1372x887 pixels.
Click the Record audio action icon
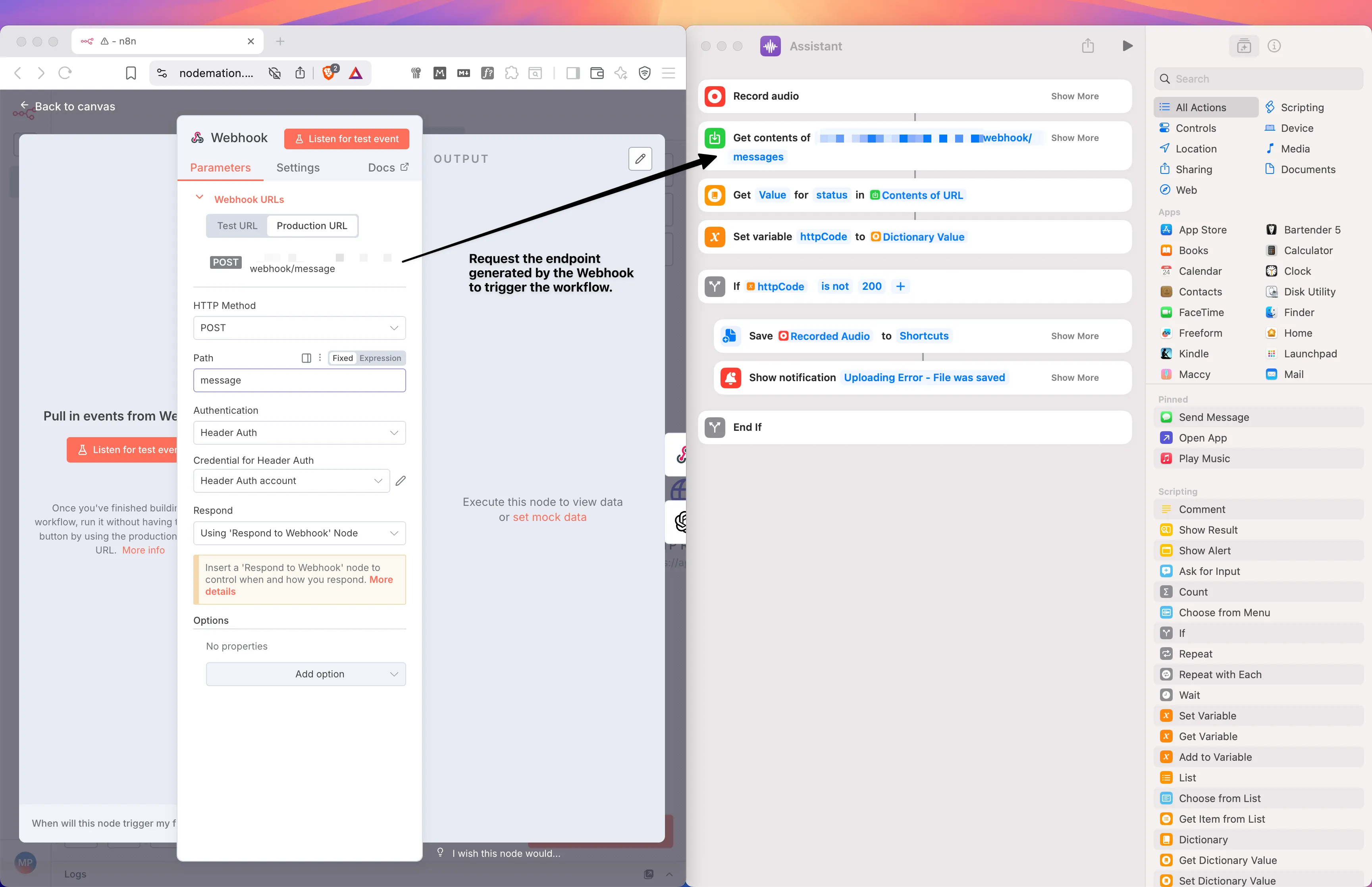[715, 96]
